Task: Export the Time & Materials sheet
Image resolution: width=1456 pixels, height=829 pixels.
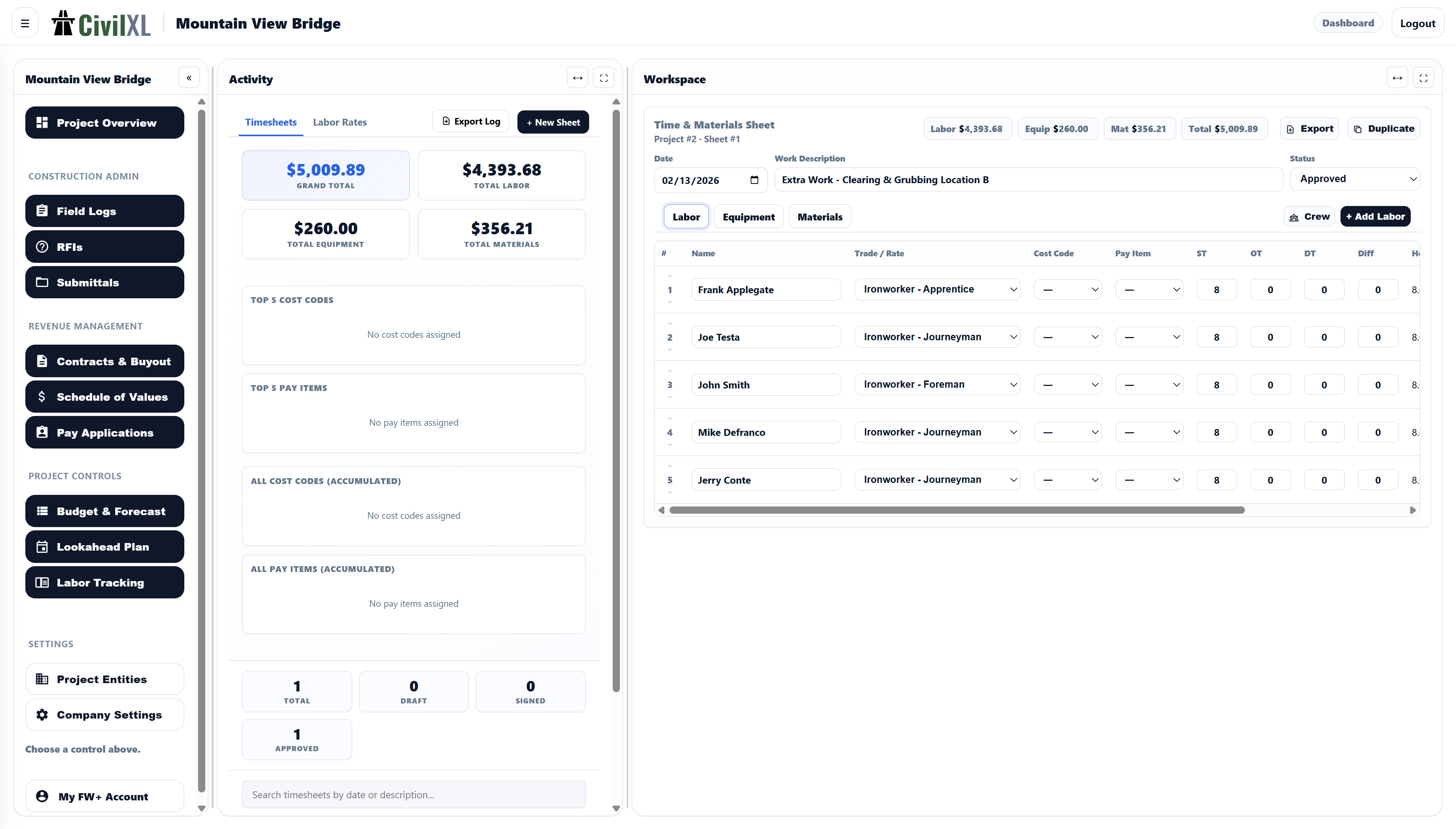Action: coord(1309,128)
